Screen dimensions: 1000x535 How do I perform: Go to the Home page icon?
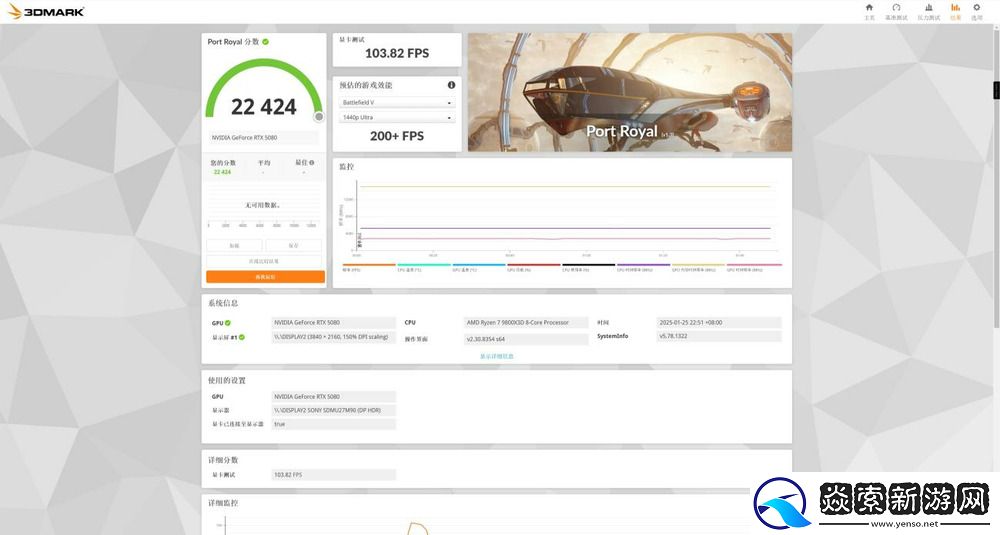coord(868,10)
